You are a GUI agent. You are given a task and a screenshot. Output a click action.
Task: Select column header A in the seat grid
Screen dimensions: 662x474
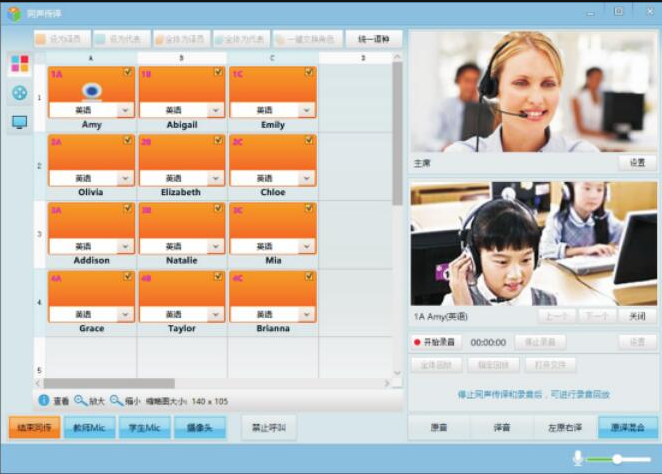tap(91, 58)
